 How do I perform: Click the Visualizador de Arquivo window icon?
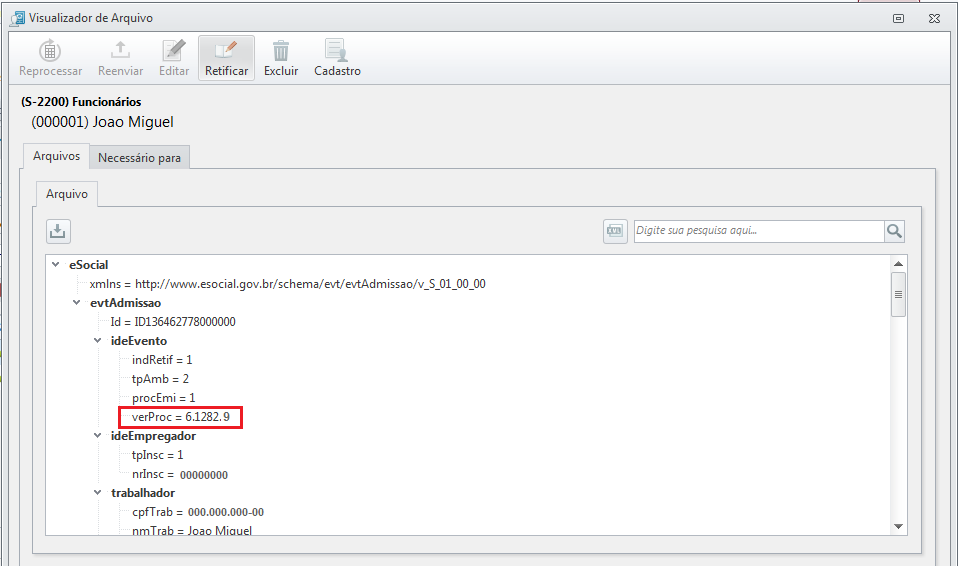pyautogui.click(x=18, y=18)
